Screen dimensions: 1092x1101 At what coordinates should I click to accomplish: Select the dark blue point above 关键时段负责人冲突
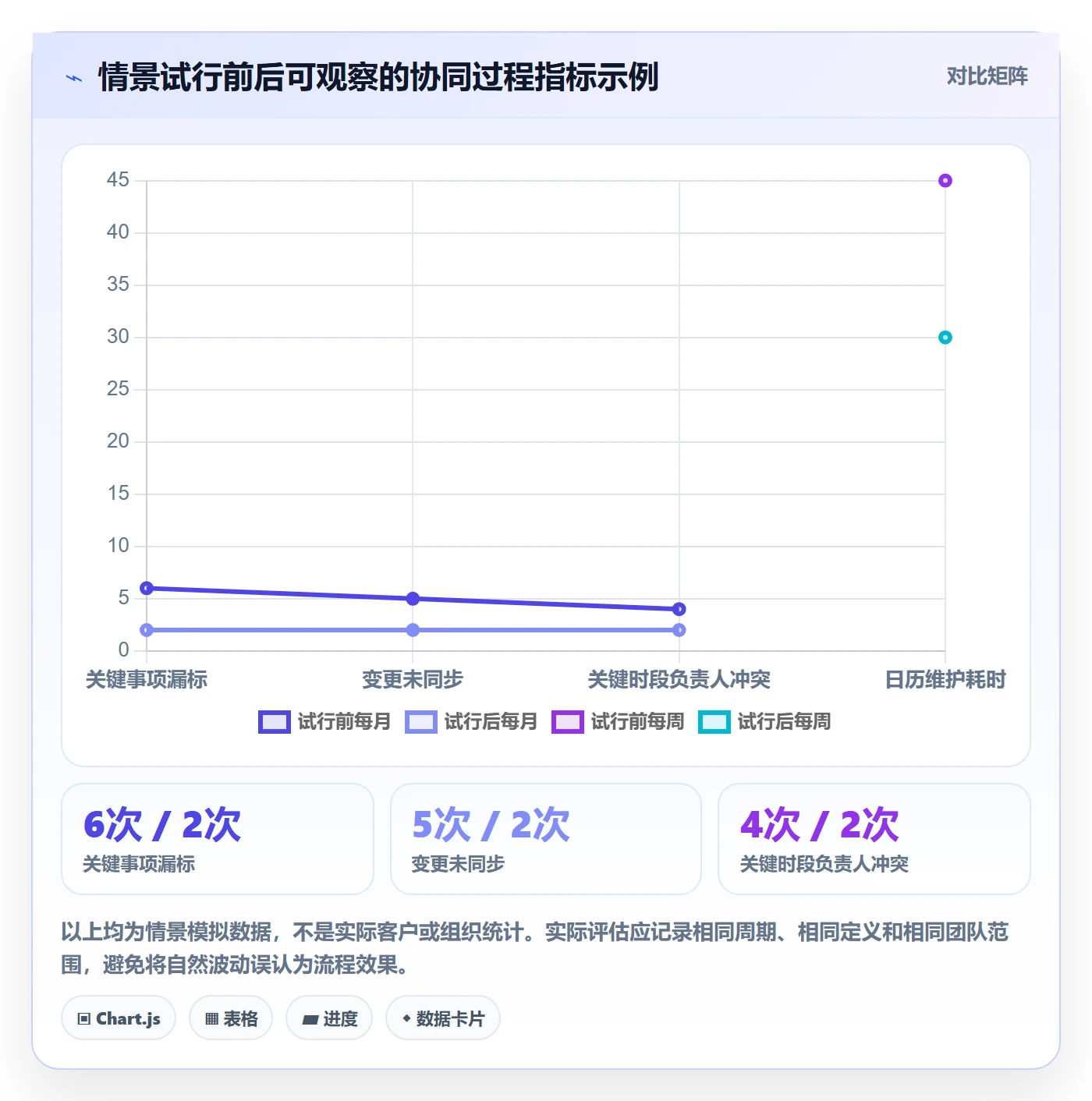click(x=679, y=609)
